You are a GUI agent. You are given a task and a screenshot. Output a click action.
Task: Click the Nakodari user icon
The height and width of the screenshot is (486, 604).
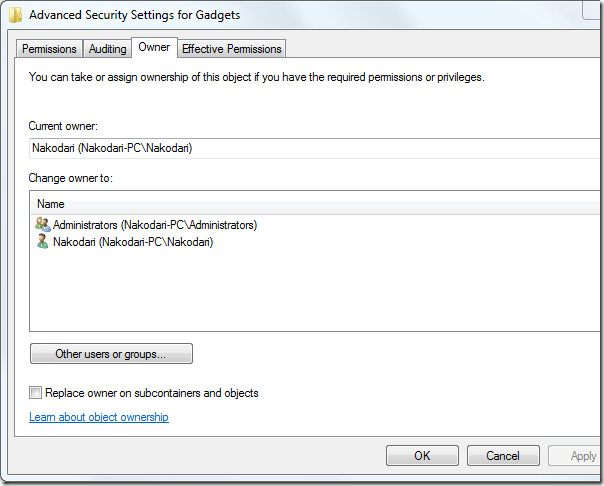coord(42,241)
